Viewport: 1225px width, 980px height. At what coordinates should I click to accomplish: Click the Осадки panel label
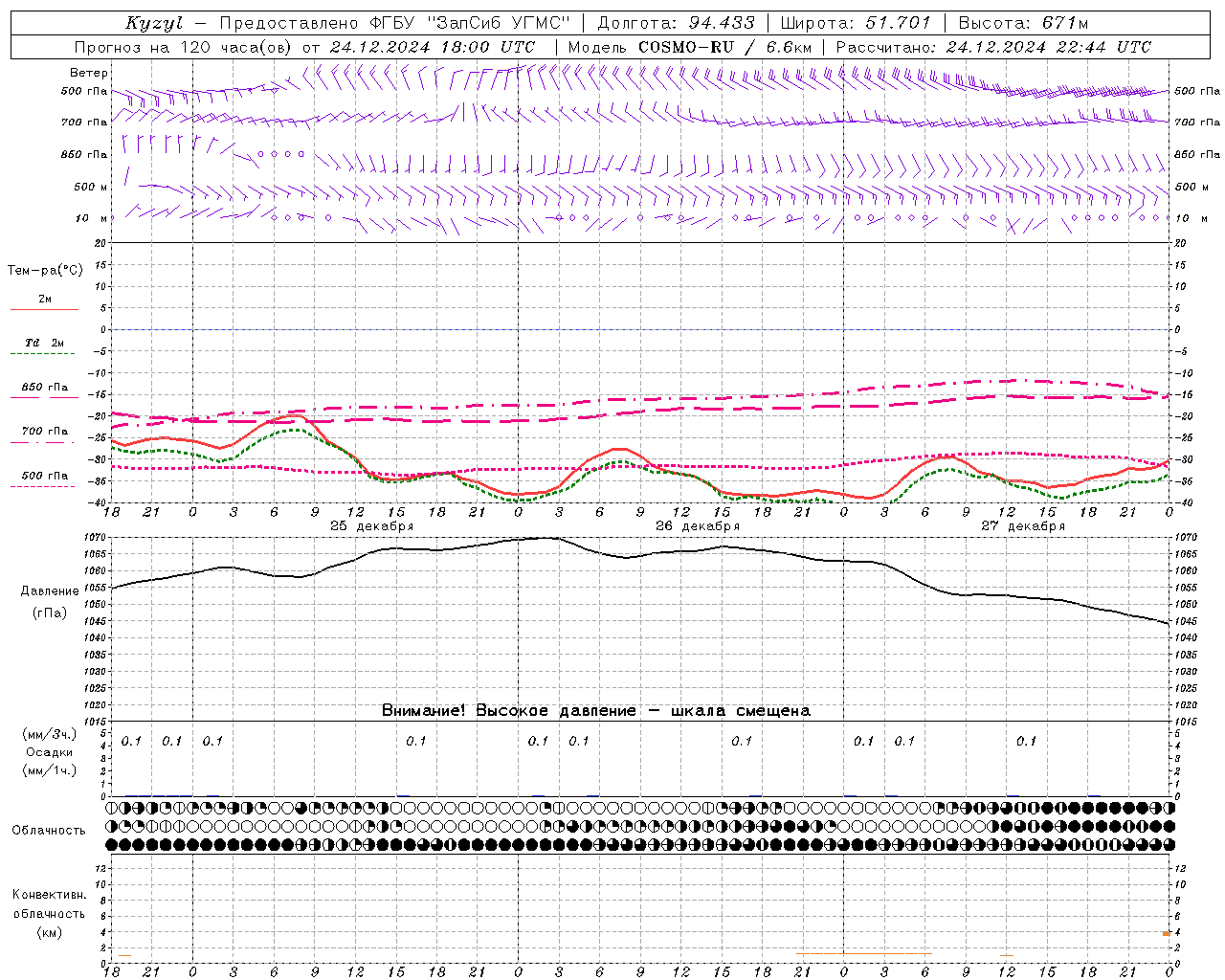(x=50, y=752)
